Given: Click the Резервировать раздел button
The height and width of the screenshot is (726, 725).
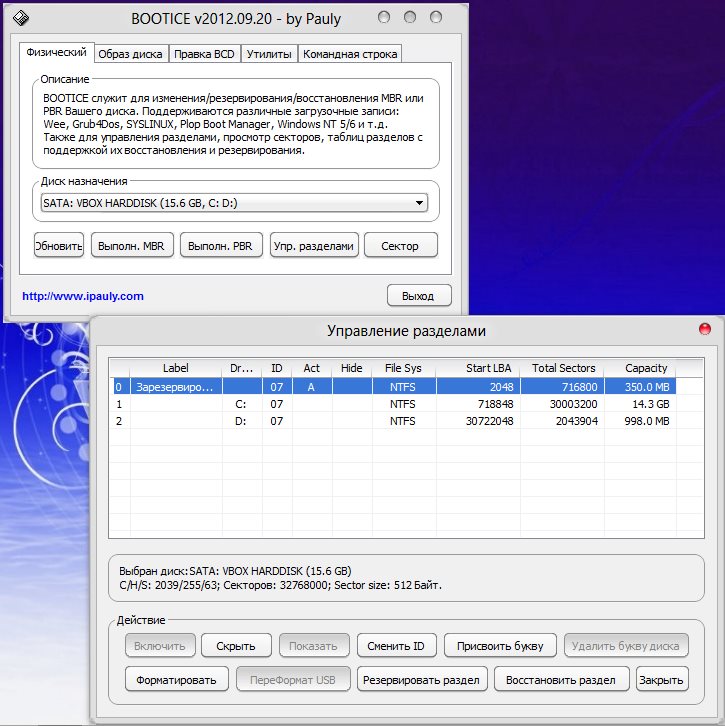Looking at the screenshot, I should [422, 680].
